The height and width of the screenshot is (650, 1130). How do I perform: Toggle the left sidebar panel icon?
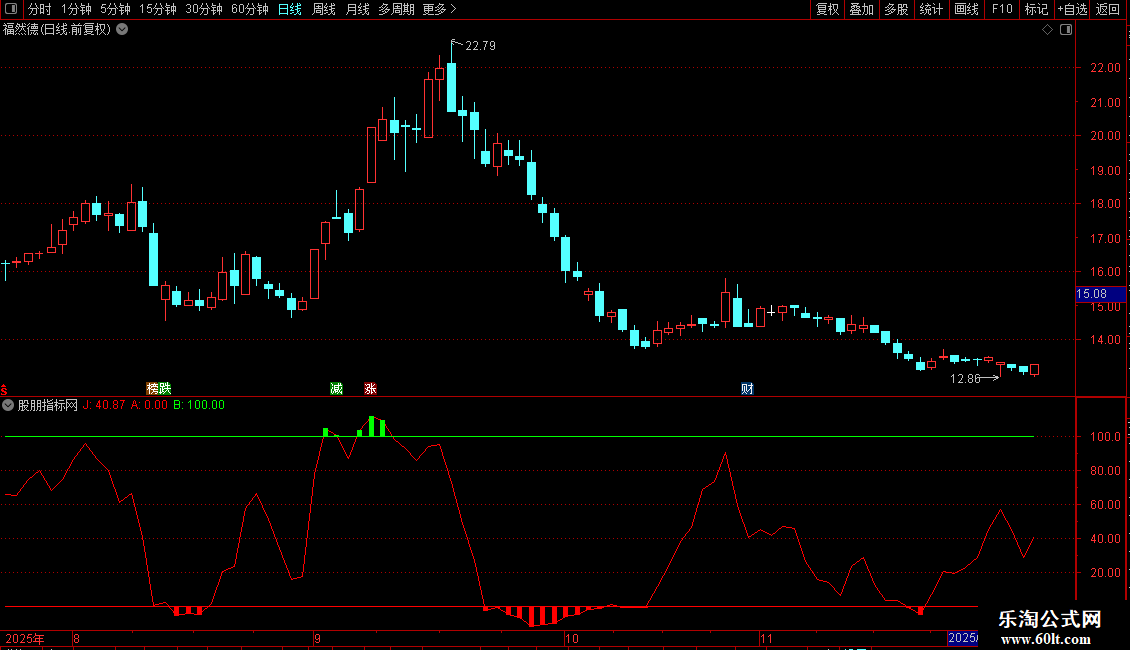coord(11,9)
